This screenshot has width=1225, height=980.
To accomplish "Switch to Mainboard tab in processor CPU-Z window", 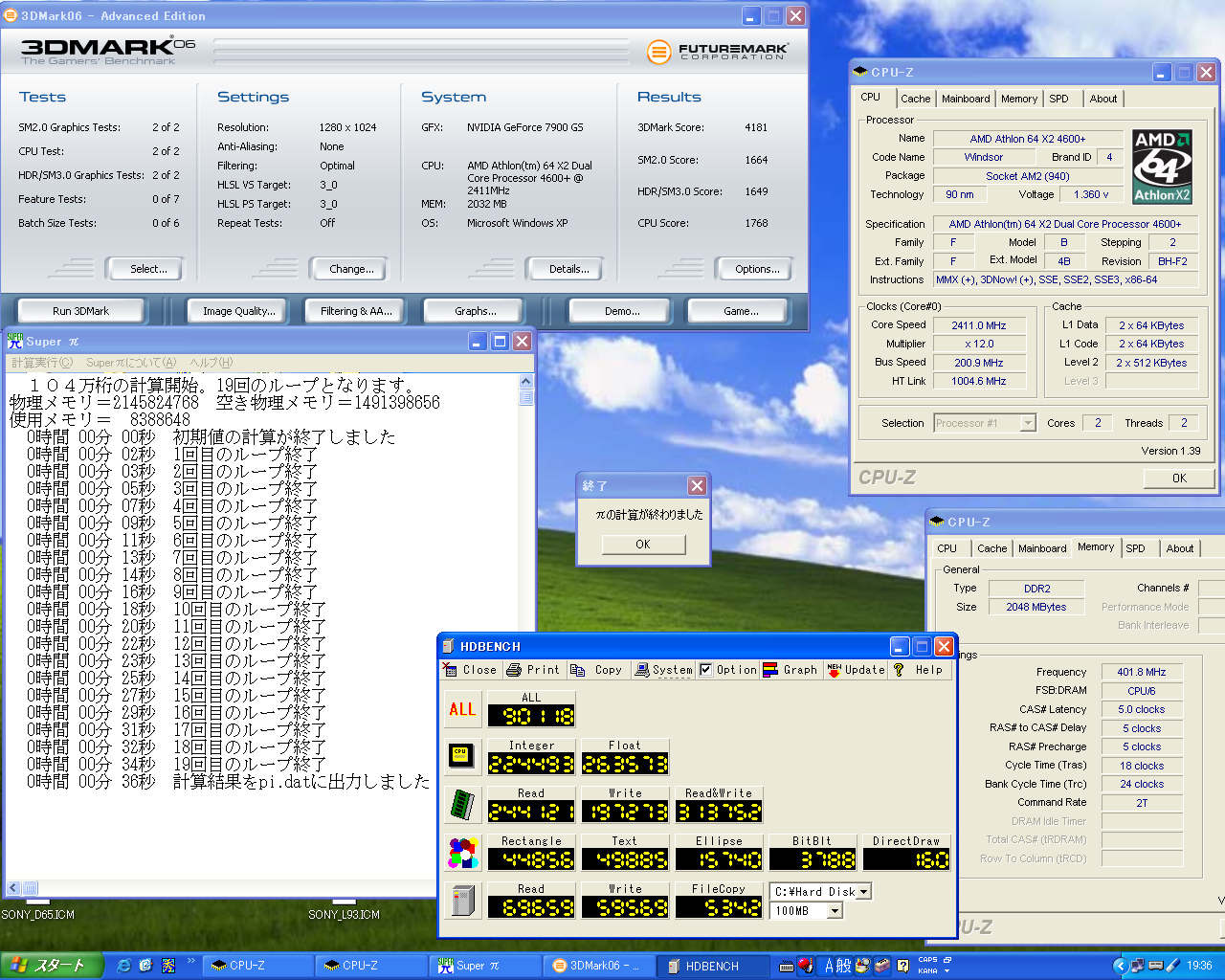I will coord(966,99).
